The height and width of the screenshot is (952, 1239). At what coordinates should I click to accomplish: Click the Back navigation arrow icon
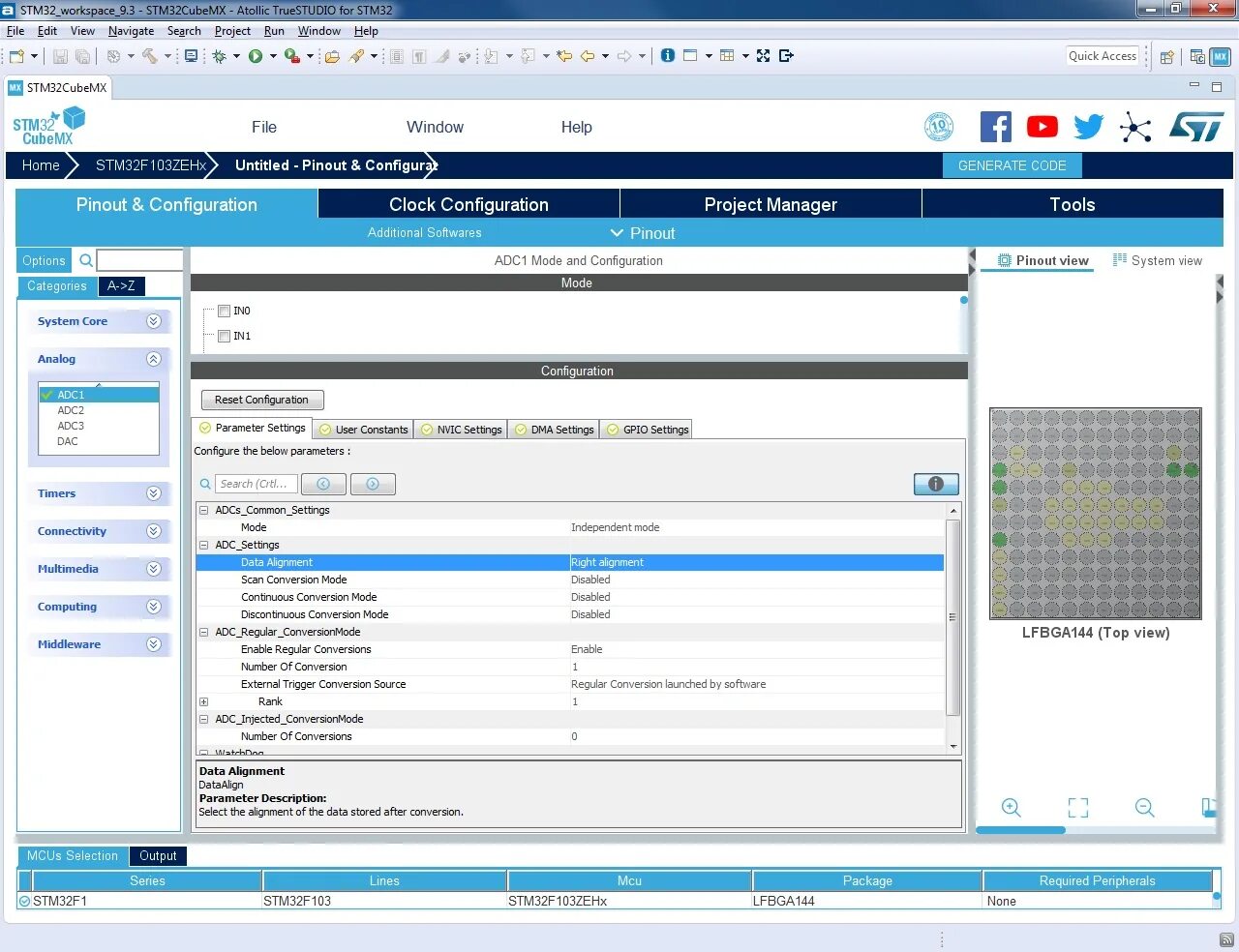click(588, 56)
